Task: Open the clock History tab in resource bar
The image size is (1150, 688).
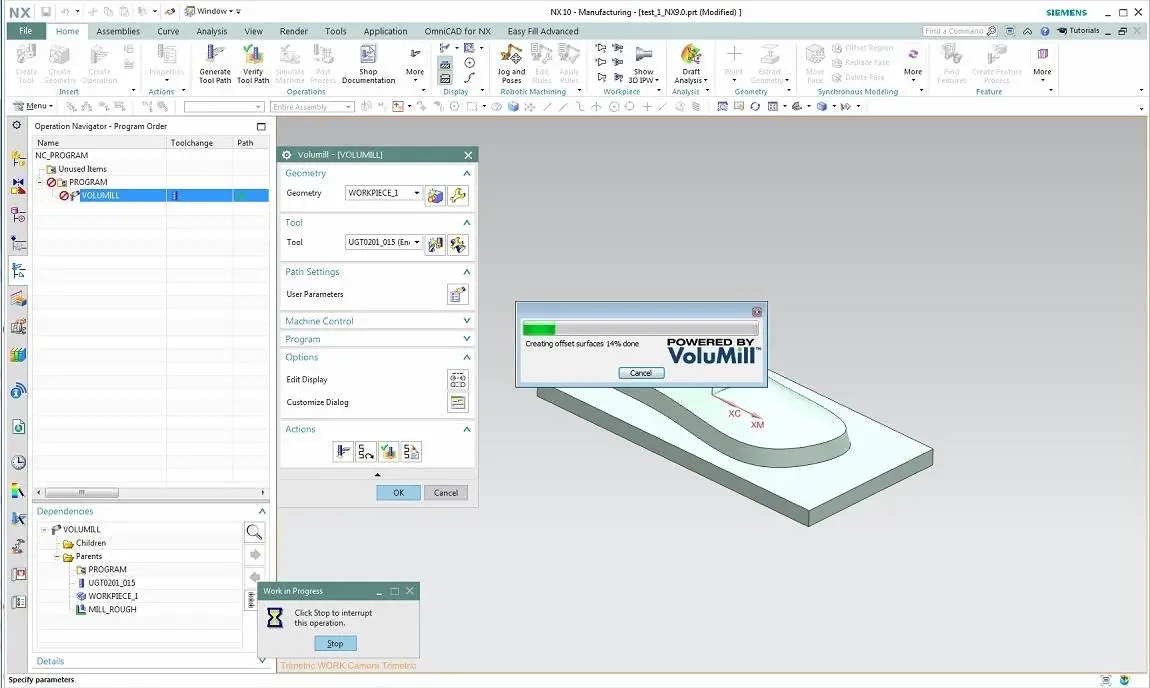Action: pos(18,462)
